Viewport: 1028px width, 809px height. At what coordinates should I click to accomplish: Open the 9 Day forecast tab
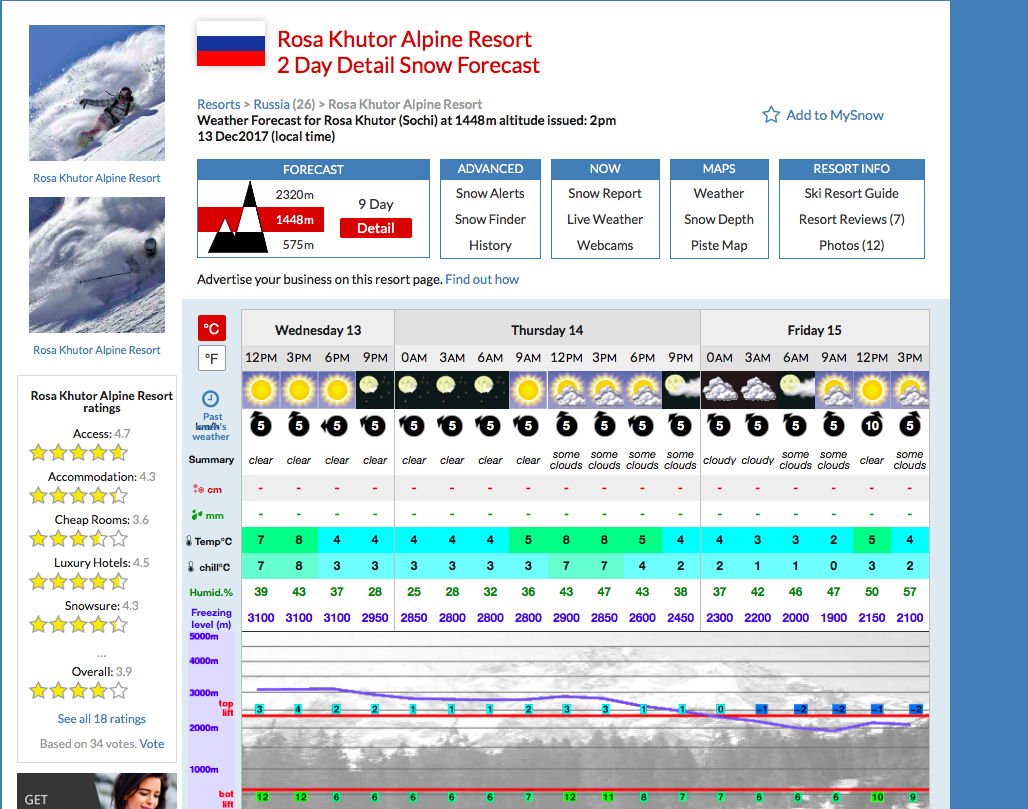click(376, 204)
